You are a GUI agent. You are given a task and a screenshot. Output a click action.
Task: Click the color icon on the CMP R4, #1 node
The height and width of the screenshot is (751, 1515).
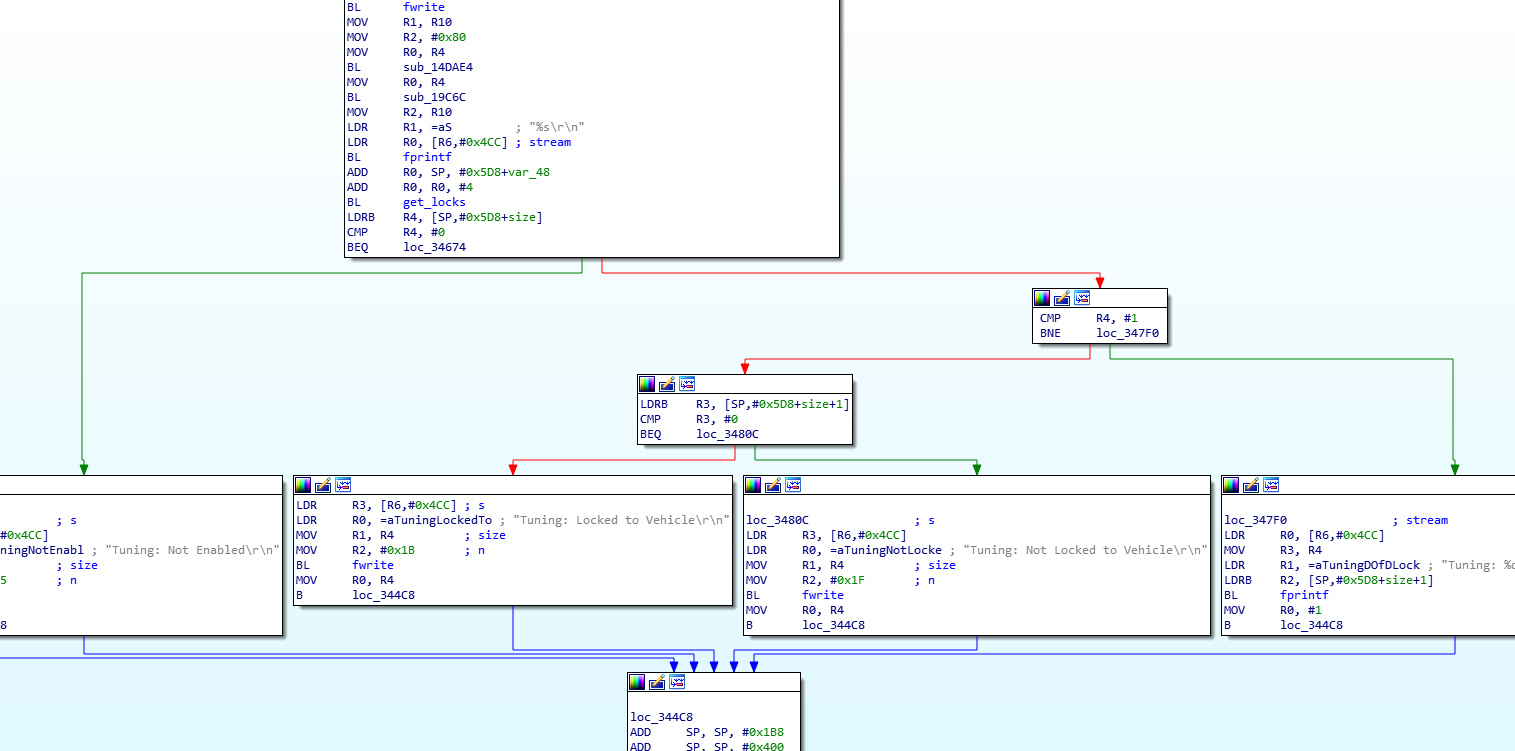point(1042,298)
